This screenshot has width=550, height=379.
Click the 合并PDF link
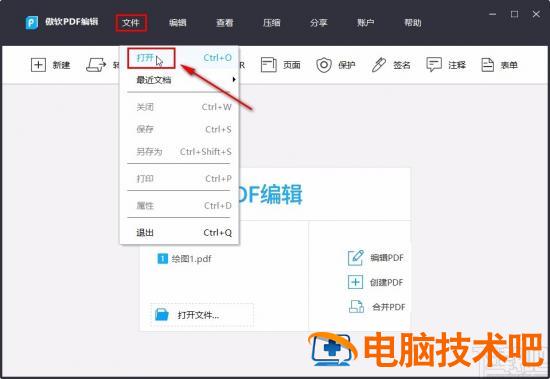coord(389,307)
